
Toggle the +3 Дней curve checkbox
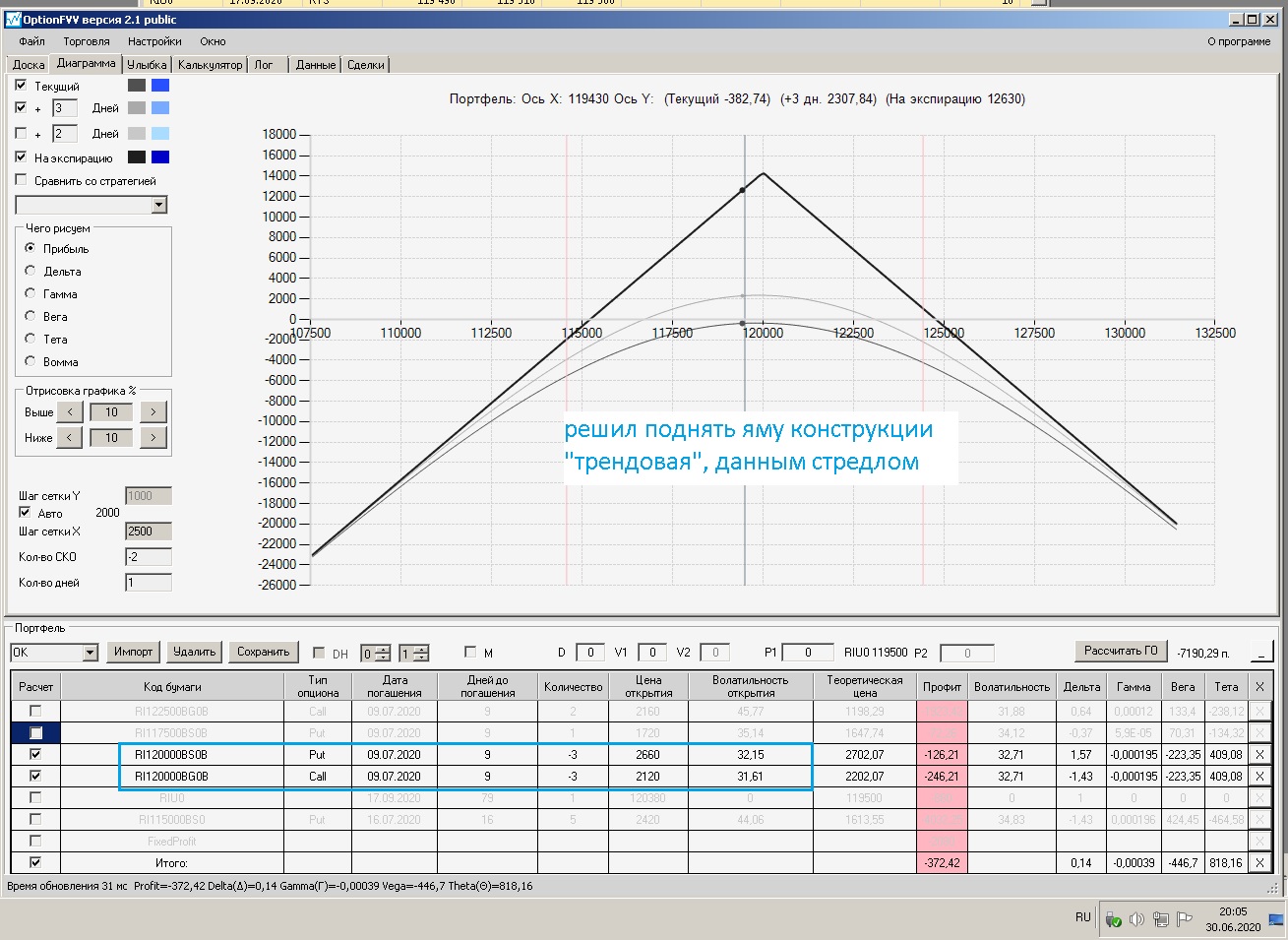(22, 108)
